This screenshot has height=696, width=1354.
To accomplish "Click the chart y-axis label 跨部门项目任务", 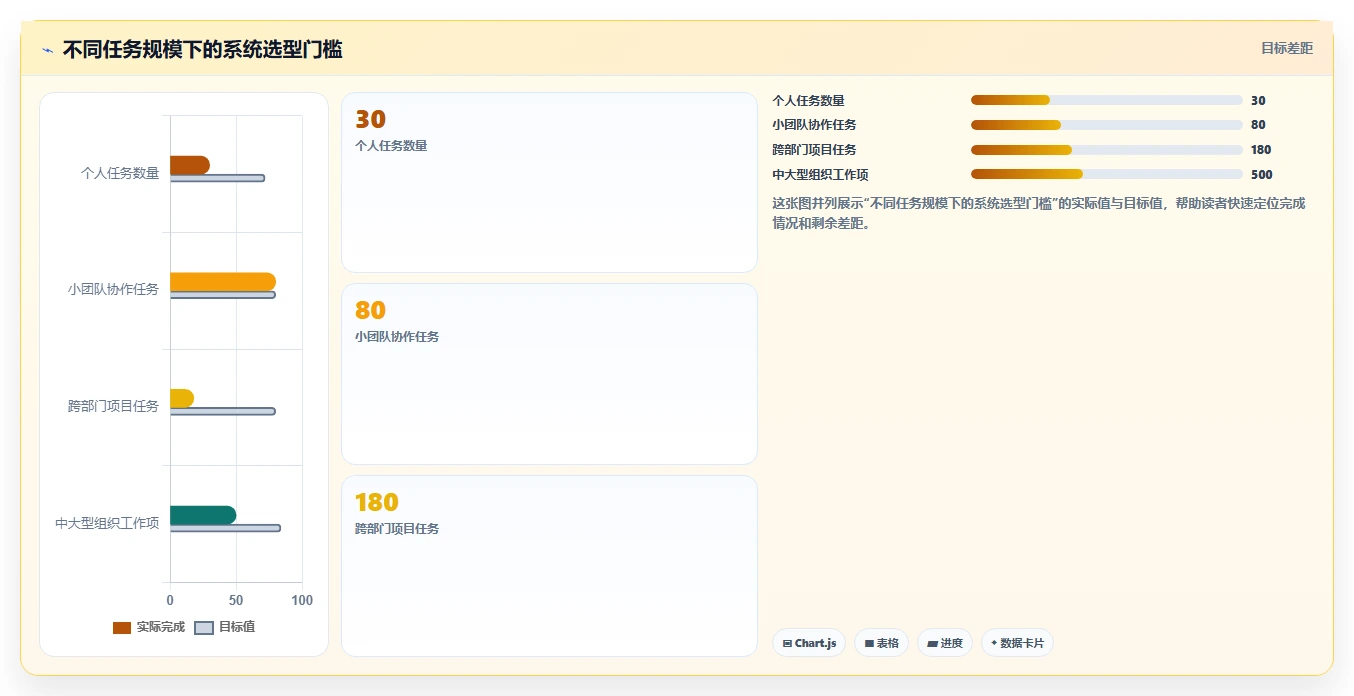I will (x=113, y=406).
